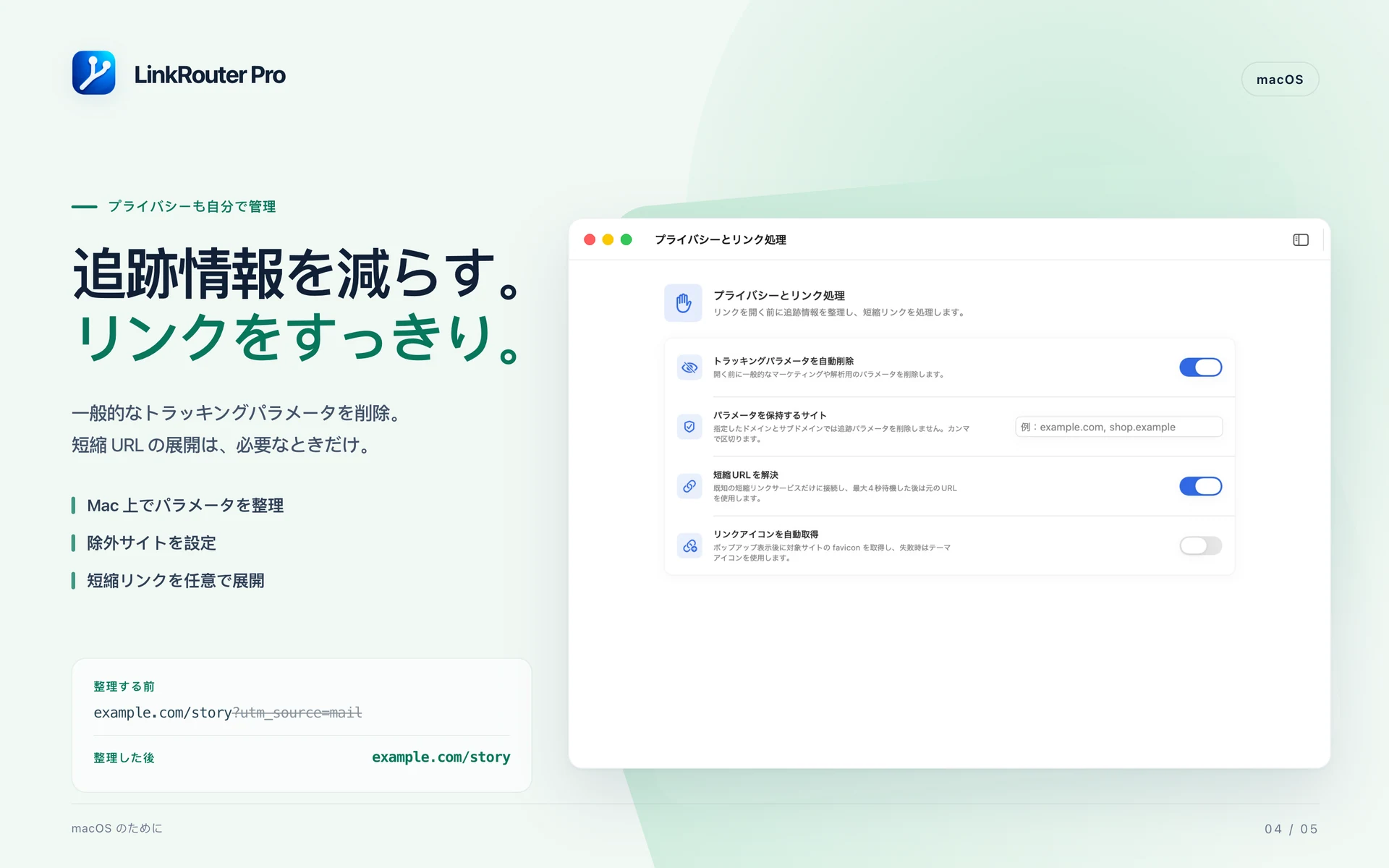Click the LinkRouter Pro title text

point(210,75)
